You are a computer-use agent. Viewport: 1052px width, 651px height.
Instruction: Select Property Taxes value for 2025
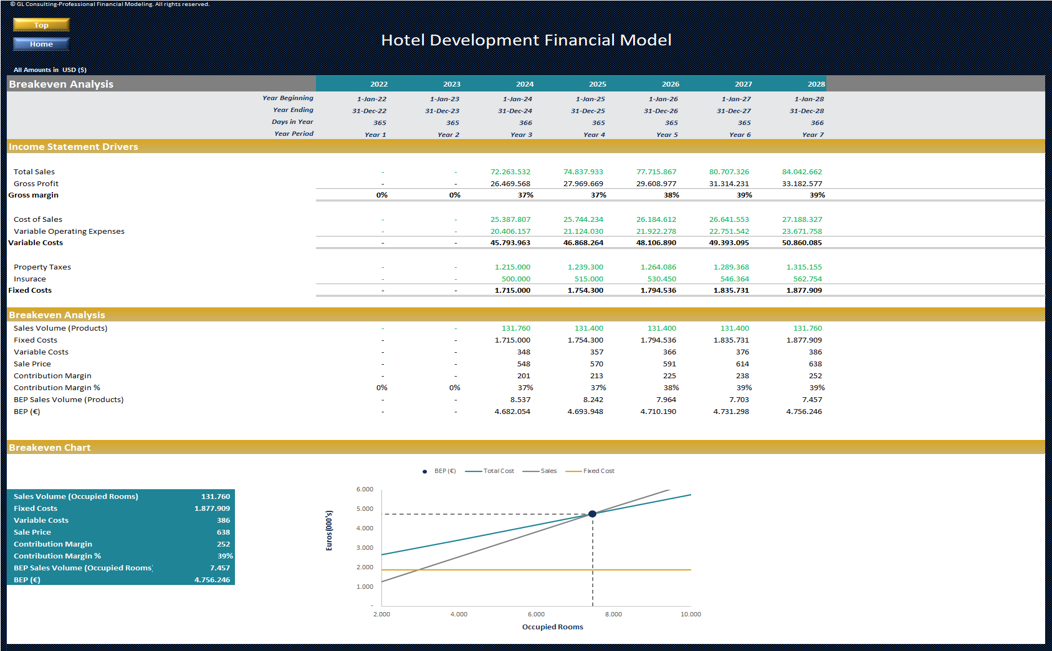click(x=585, y=267)
